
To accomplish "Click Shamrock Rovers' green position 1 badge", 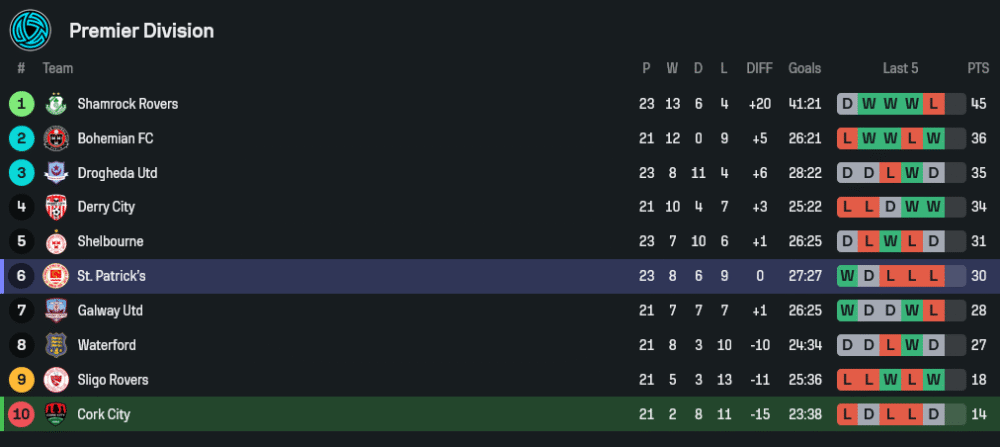I will pyautogui.click(x=21, y=104).
